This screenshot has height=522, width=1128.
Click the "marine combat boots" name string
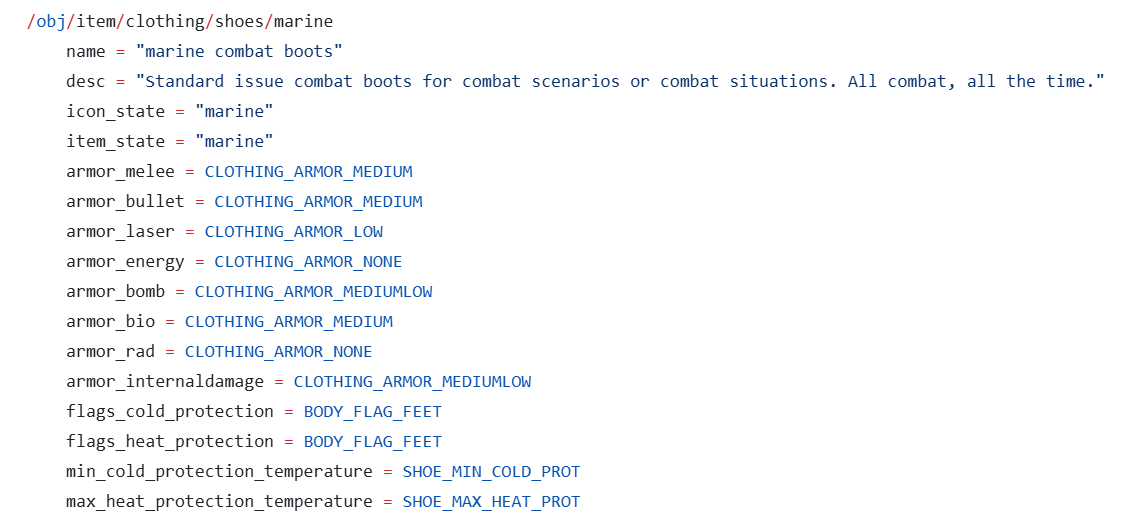238,52
